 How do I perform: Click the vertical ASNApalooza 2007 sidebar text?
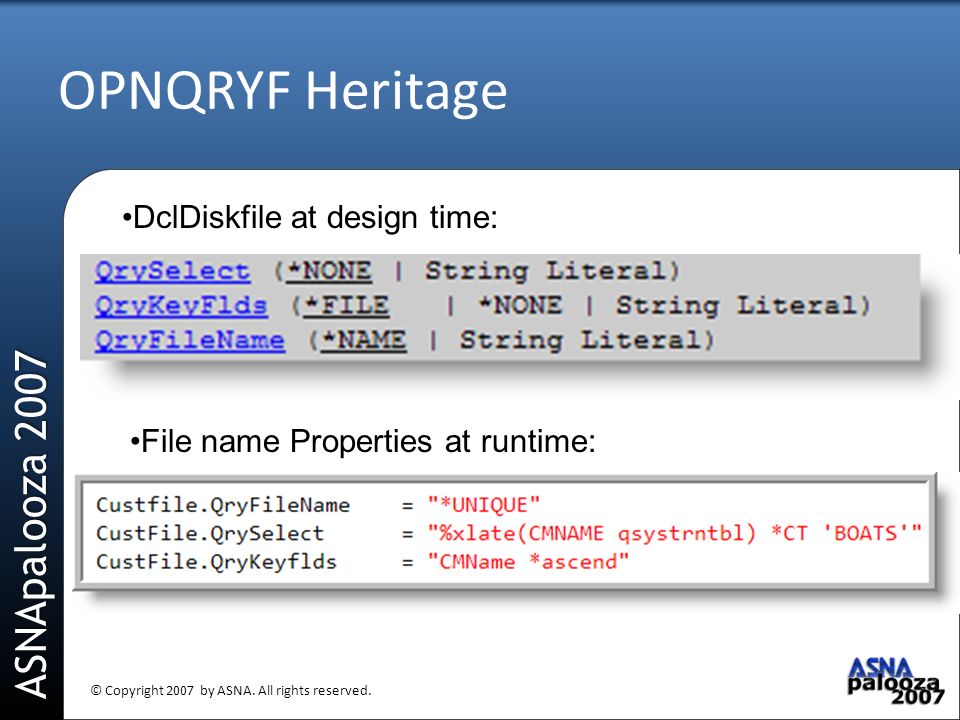pos(30,524)
